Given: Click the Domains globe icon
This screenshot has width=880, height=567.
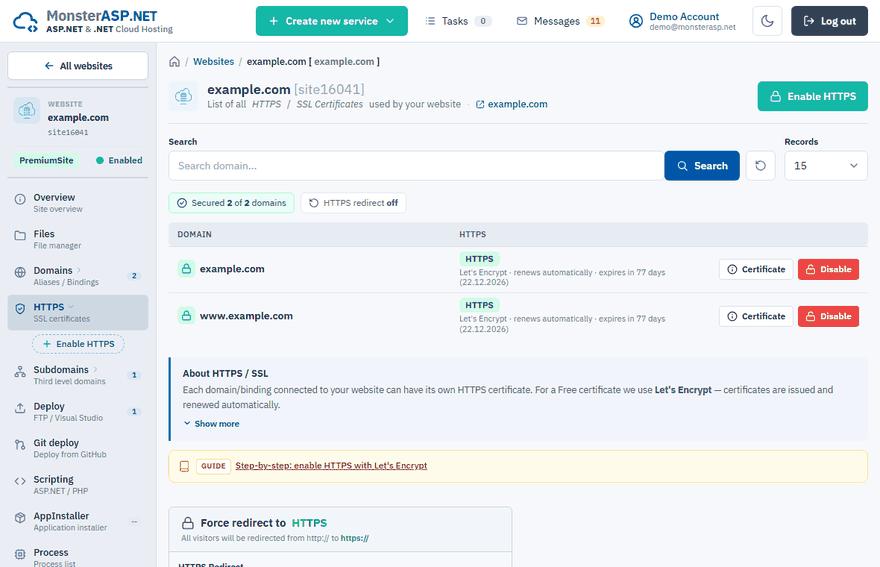Looking at the screenshot, I should pos(20,272).
